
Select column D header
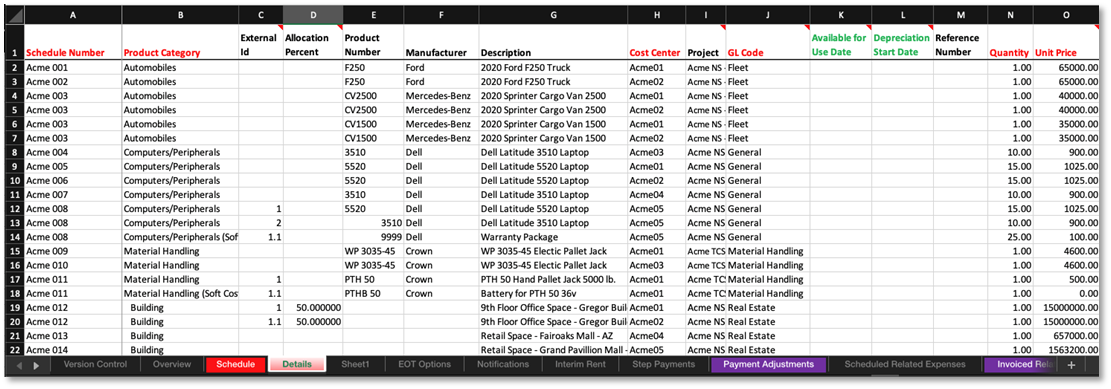tap(312, 14)
